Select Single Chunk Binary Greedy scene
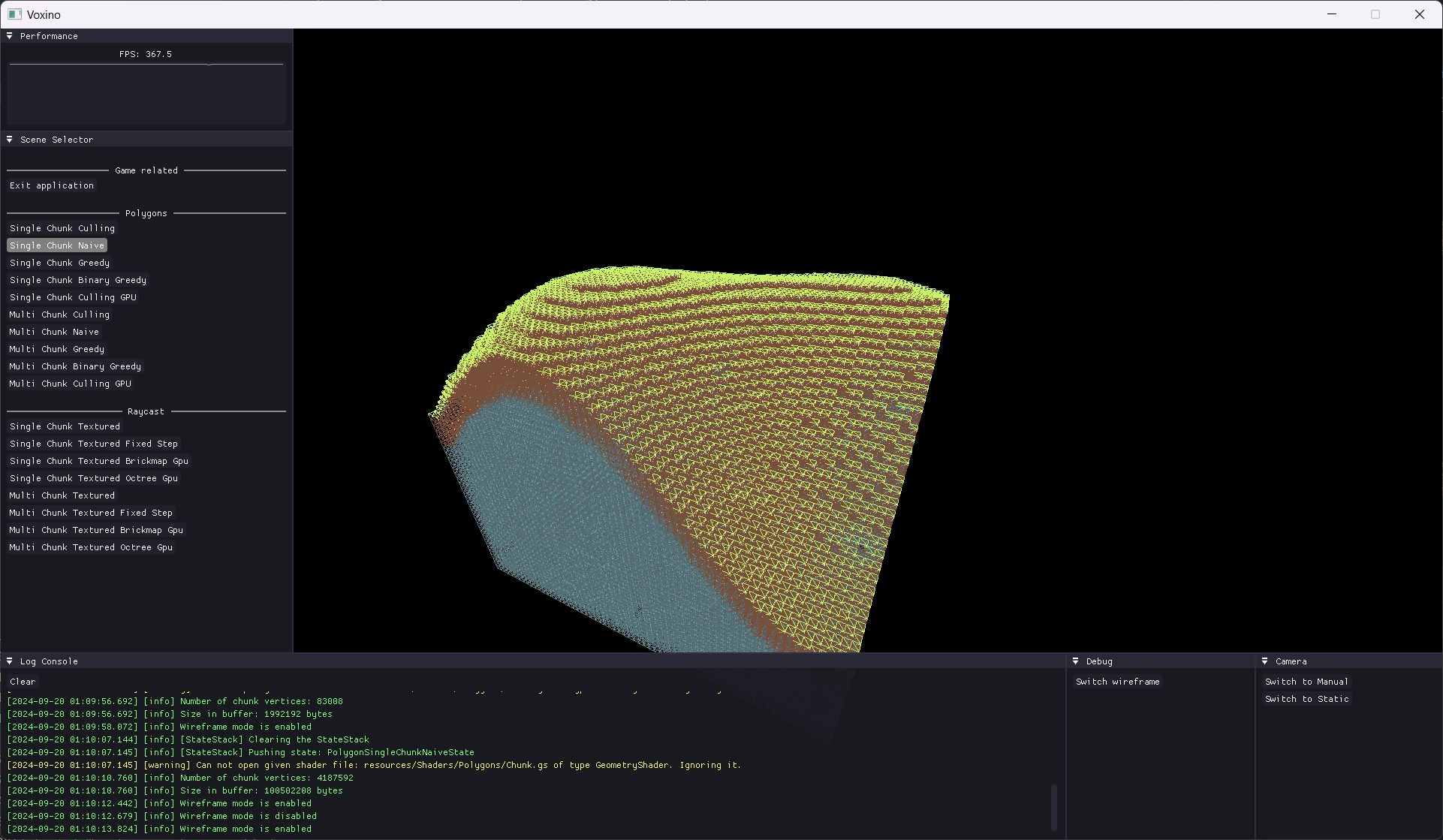This screenshot has width=1443, height=840. click(x=78, y=280)
